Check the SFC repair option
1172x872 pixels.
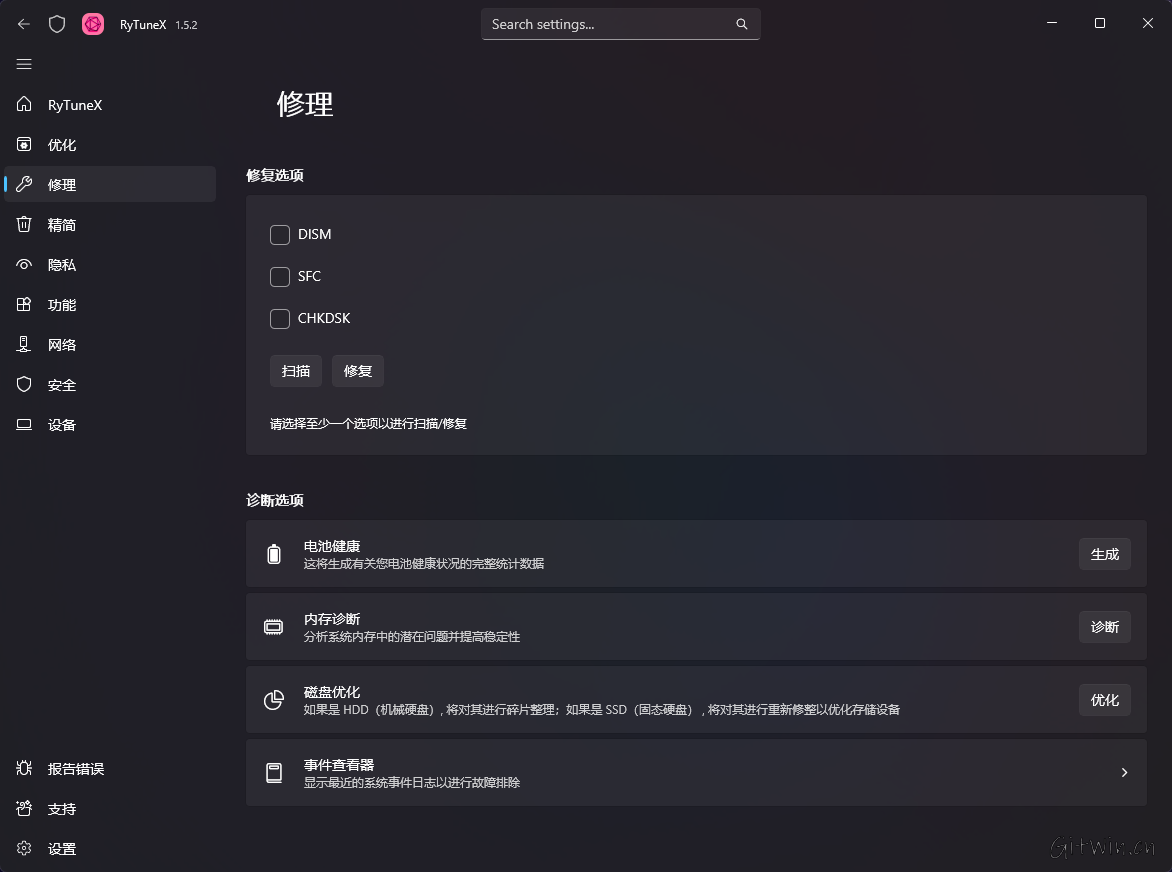(280, 277)
